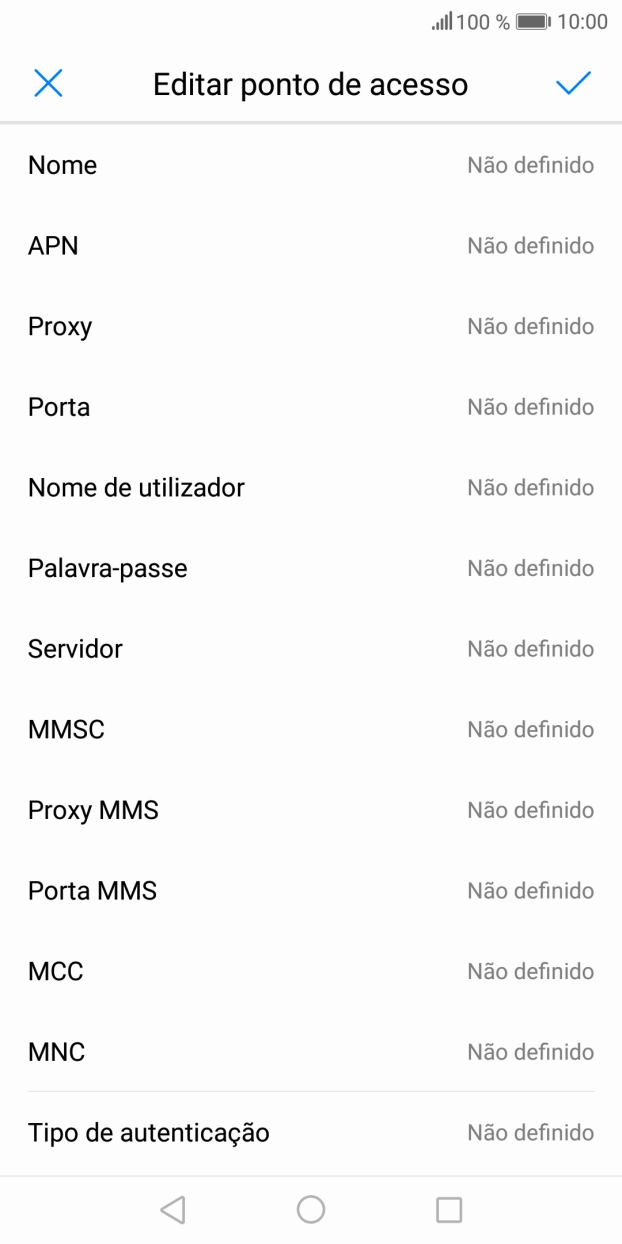Open the Proxy setting

311,327
